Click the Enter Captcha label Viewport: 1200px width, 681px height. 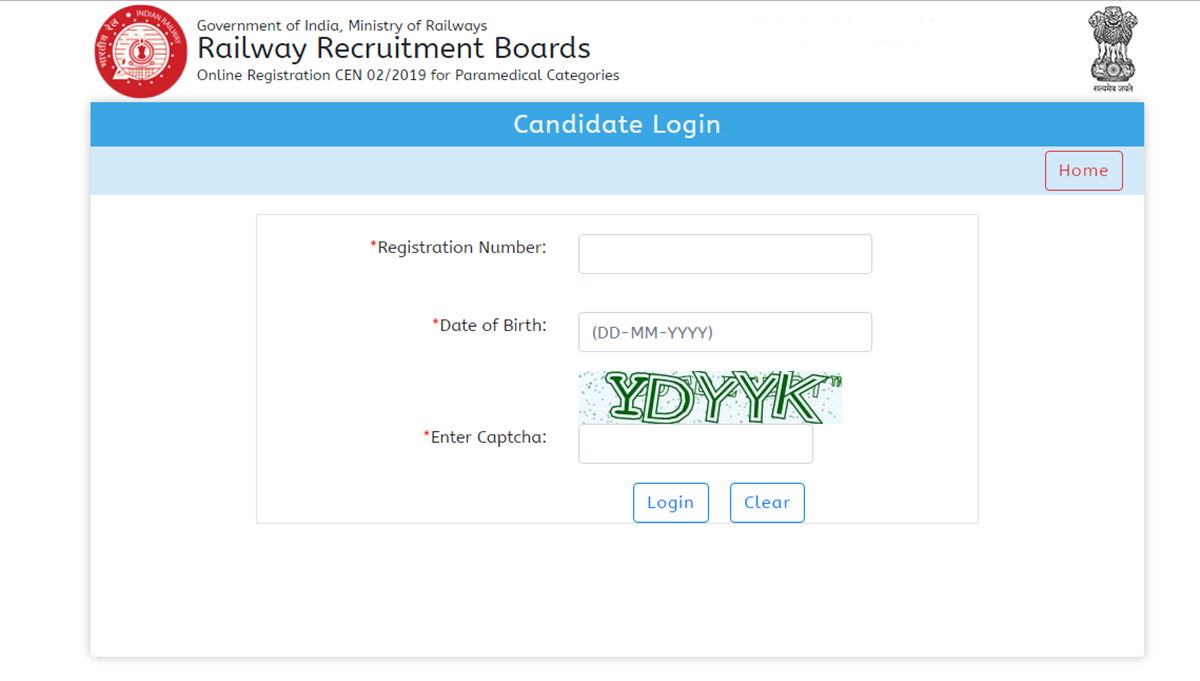pos(488,437)
